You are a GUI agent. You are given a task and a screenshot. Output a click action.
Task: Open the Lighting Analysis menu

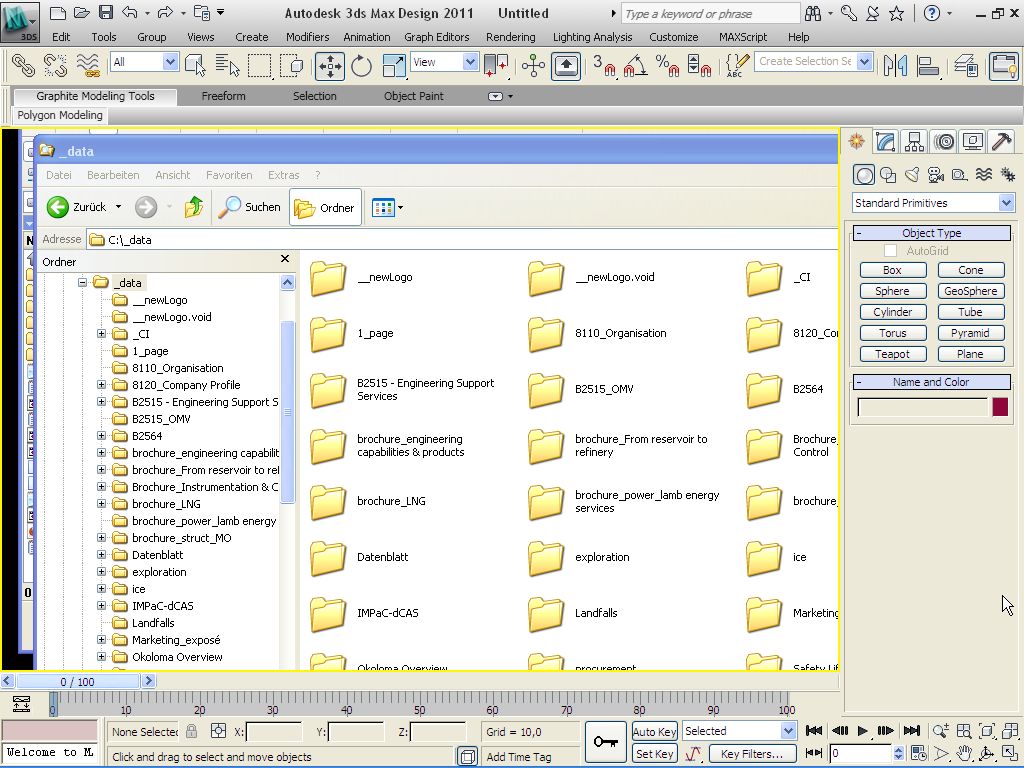click(x=592, y=37)
